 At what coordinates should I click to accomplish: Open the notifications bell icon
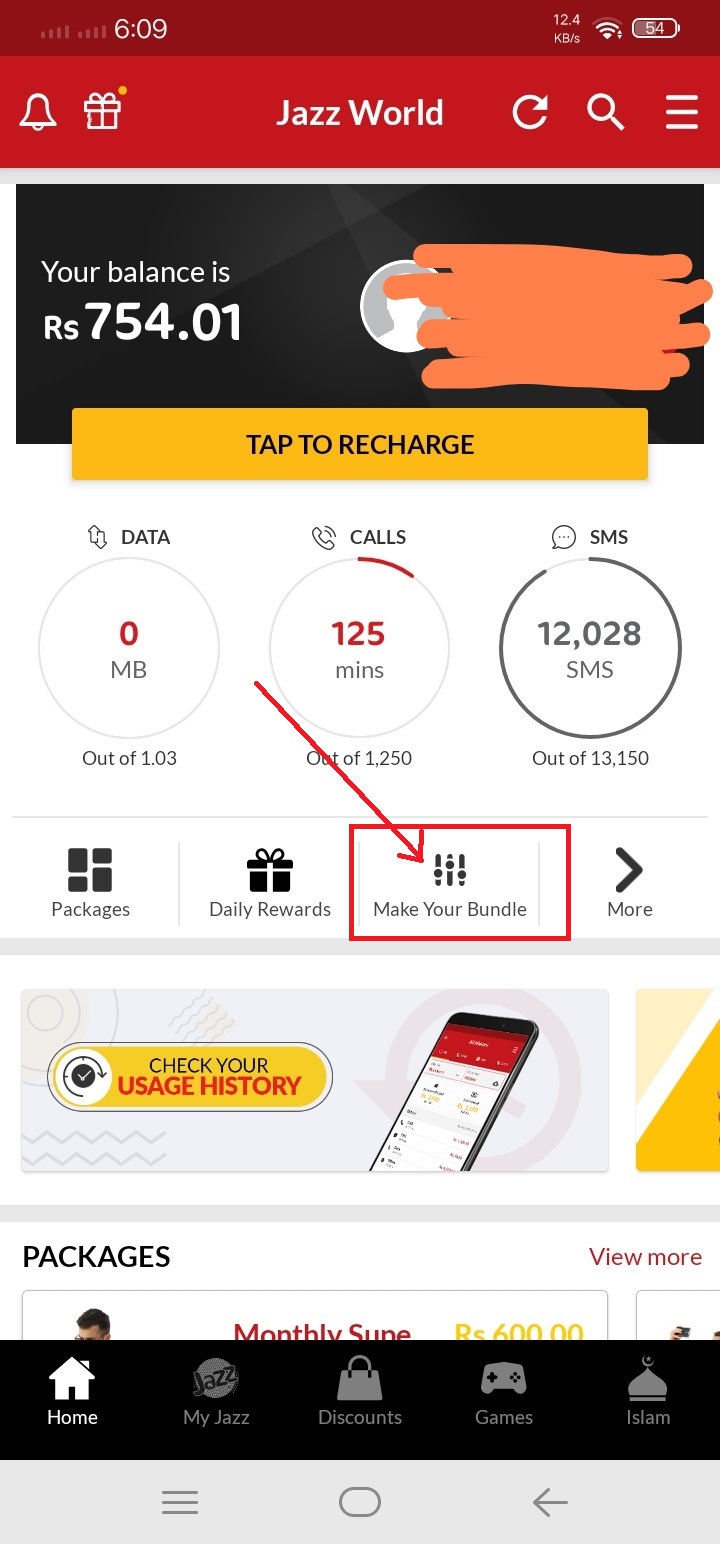pyautogui.click(x=38, y=112)
